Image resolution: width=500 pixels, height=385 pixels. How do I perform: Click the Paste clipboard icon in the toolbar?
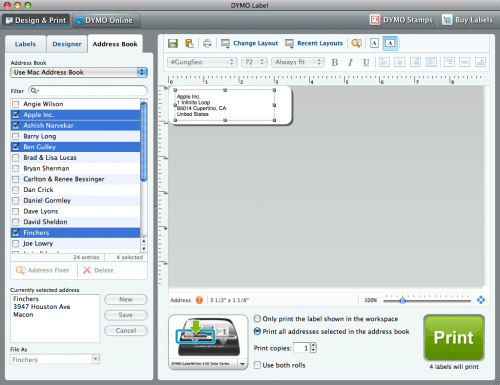(x=189, y=43)
